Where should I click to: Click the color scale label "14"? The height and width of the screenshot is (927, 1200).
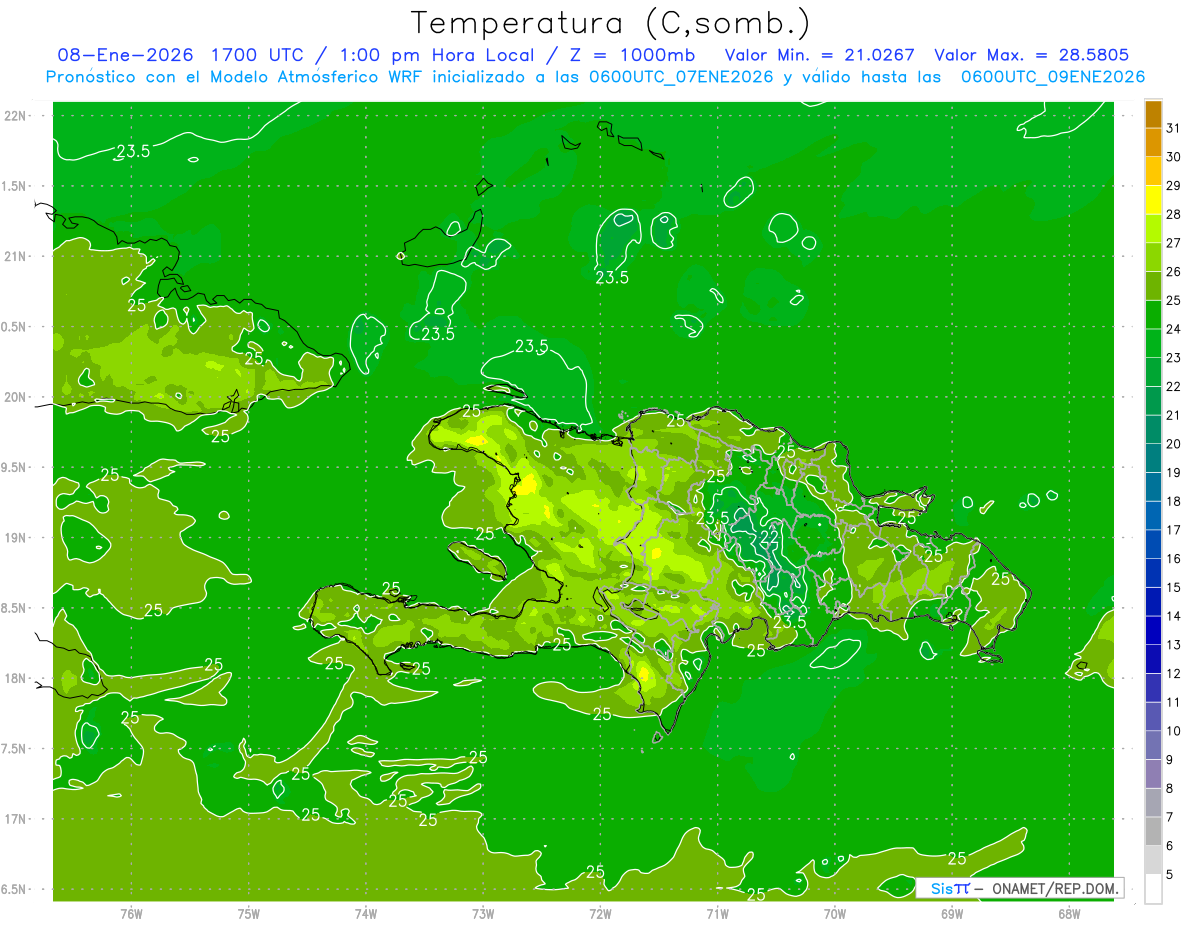[x=1173, y=616]
